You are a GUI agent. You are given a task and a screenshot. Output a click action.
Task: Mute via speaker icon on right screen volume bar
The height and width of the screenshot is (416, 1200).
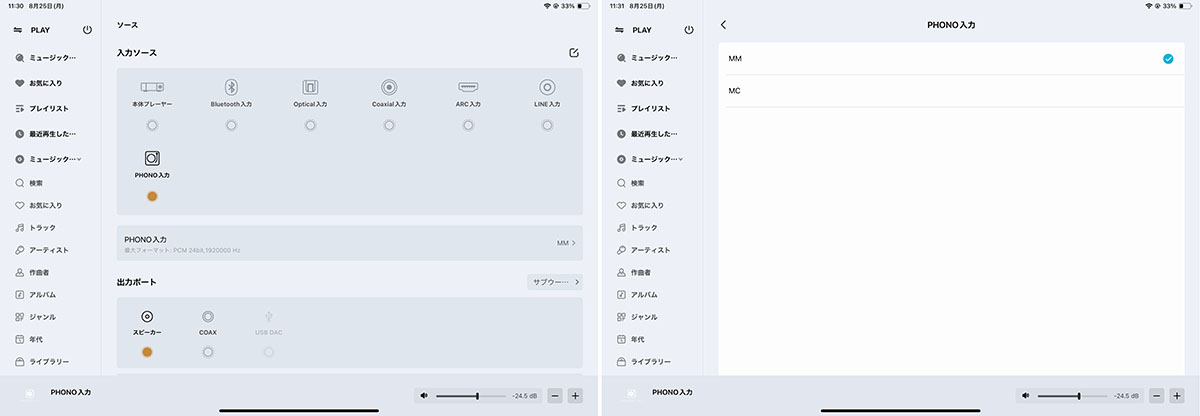1026,396
